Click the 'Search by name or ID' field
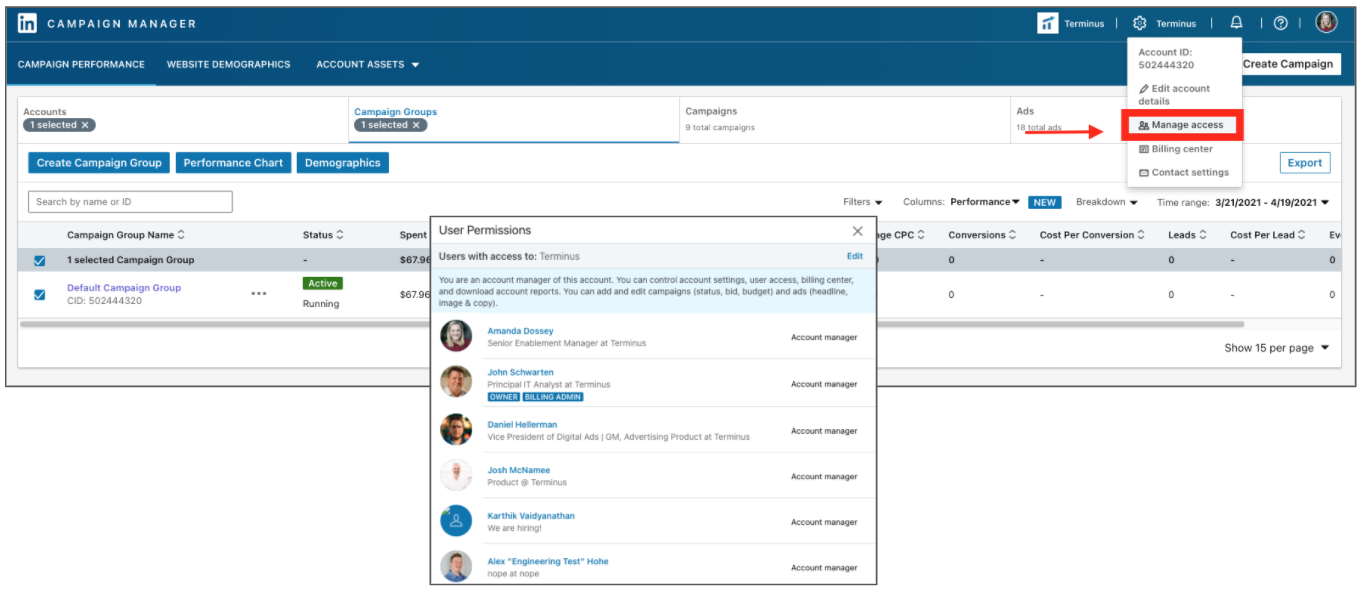Image resolution: width=1366 pixels, height=592 pixels. (130, 202)
